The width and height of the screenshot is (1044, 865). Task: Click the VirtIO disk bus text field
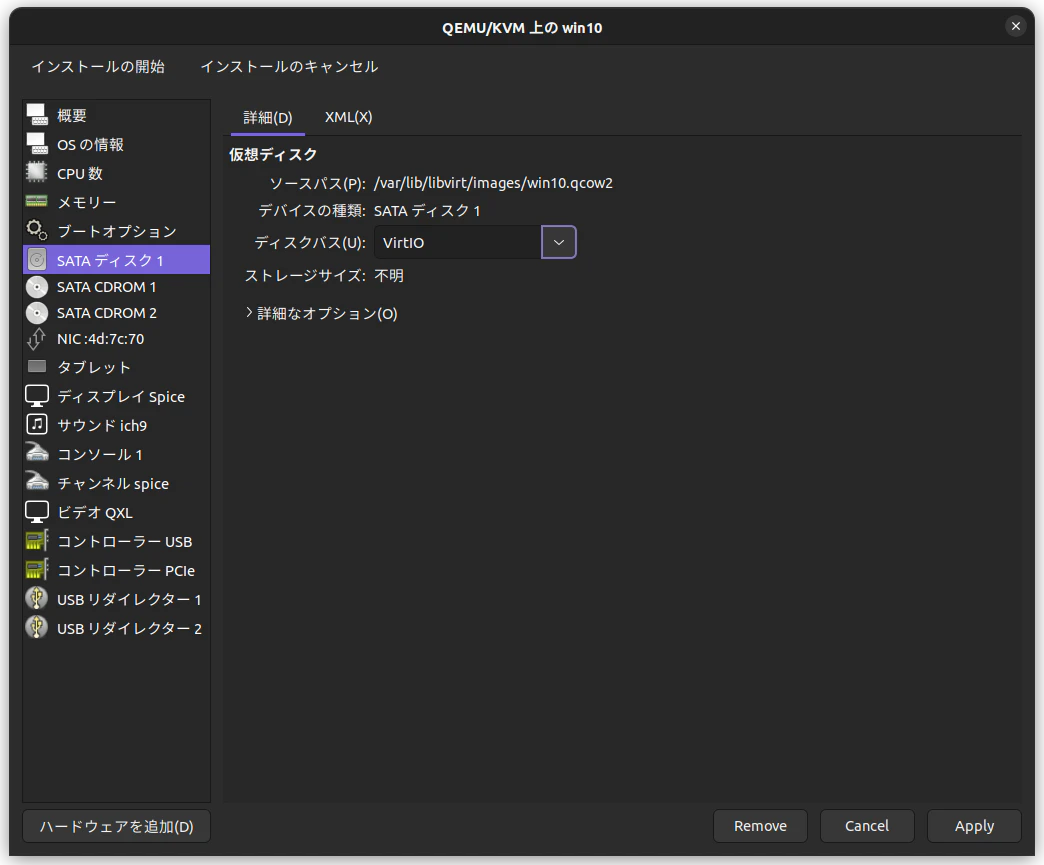coord(458,242)
